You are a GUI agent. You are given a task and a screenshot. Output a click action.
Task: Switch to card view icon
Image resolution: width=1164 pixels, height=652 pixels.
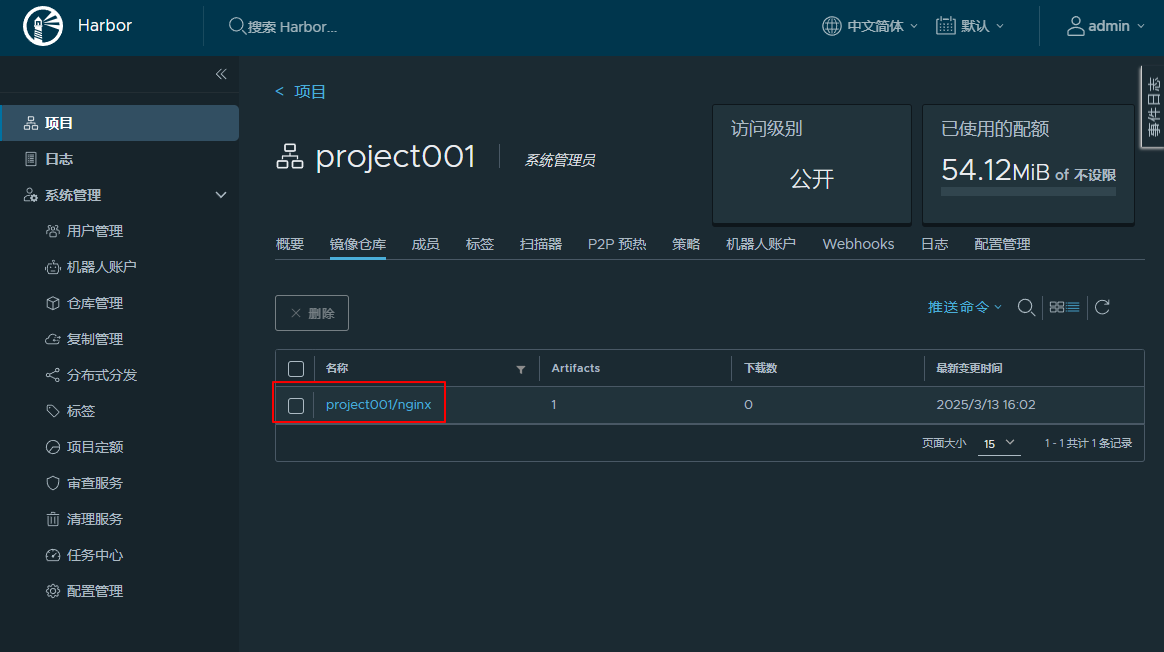pyautogui.click(x=1056, y=307)
